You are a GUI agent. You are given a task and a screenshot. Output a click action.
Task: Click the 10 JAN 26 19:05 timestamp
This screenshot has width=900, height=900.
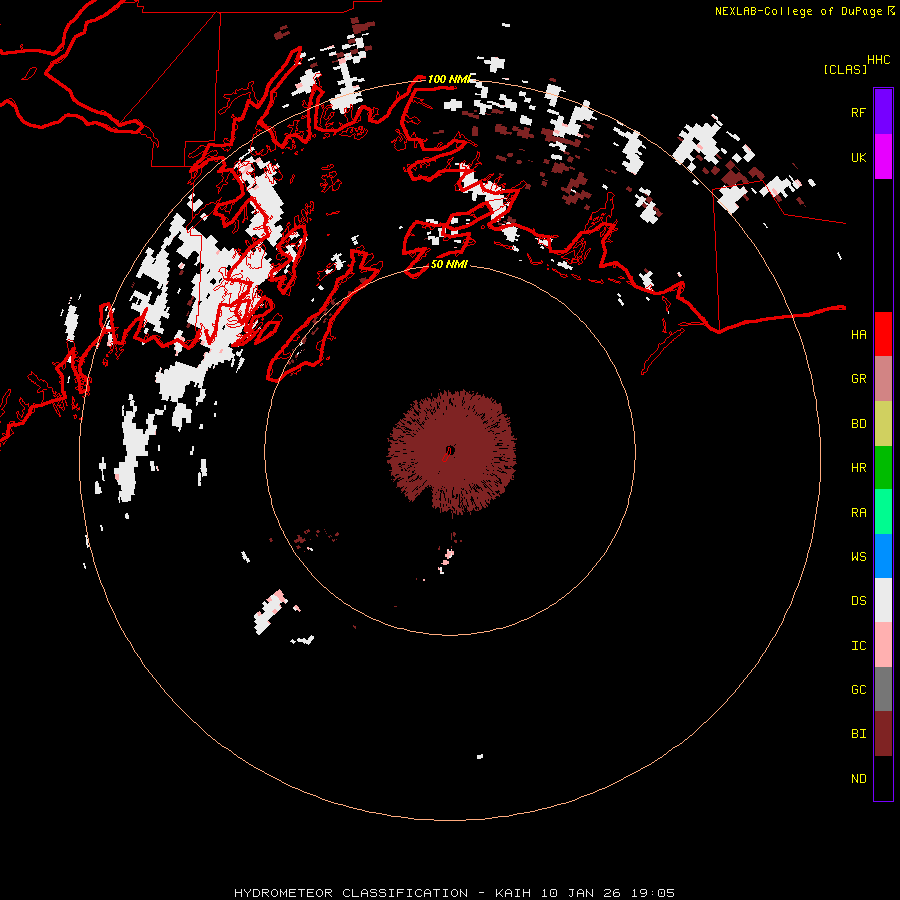[x=606, y=893]
